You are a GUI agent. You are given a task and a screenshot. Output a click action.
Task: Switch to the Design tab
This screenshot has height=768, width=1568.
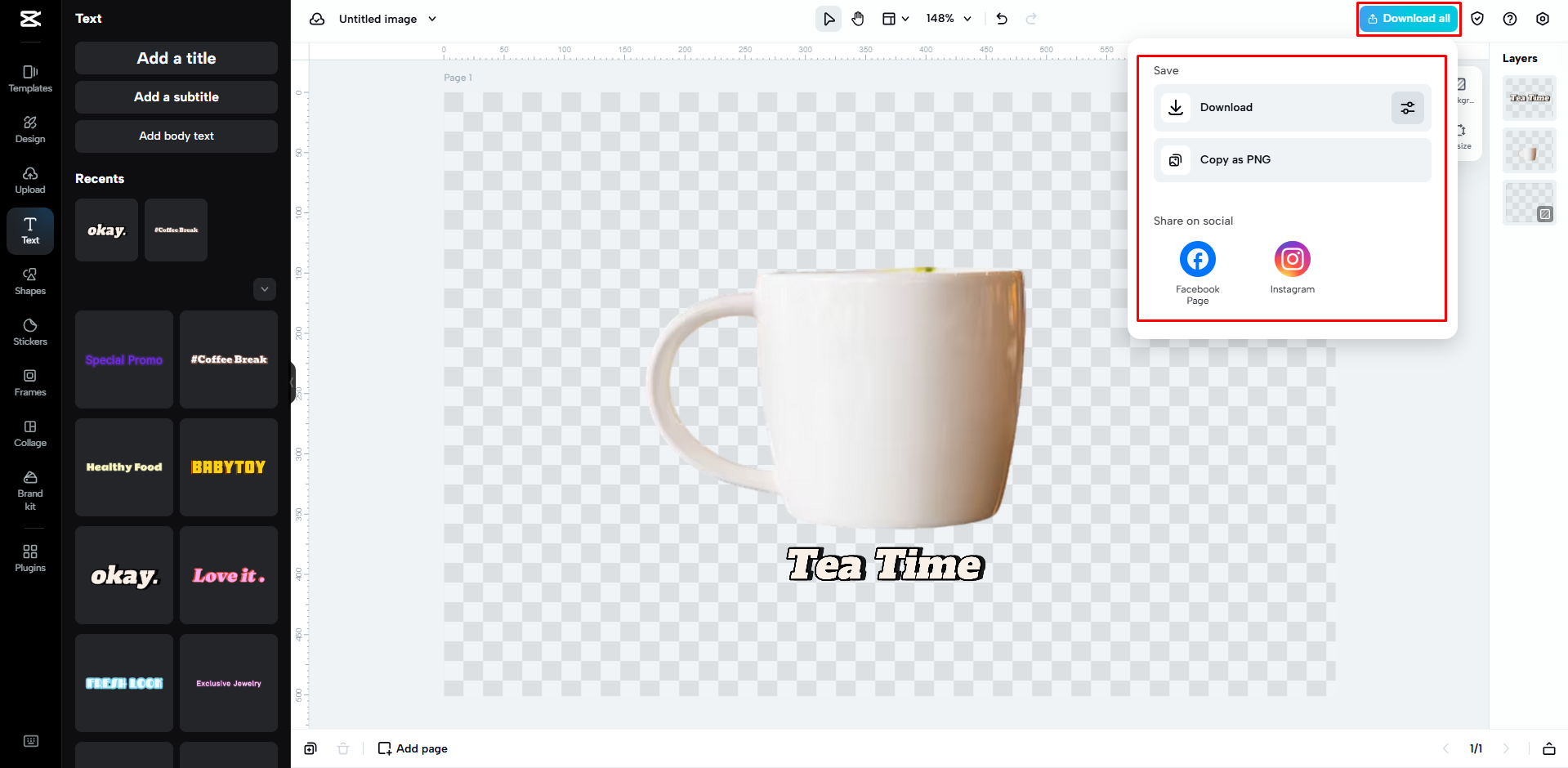[x=29, y=129]
